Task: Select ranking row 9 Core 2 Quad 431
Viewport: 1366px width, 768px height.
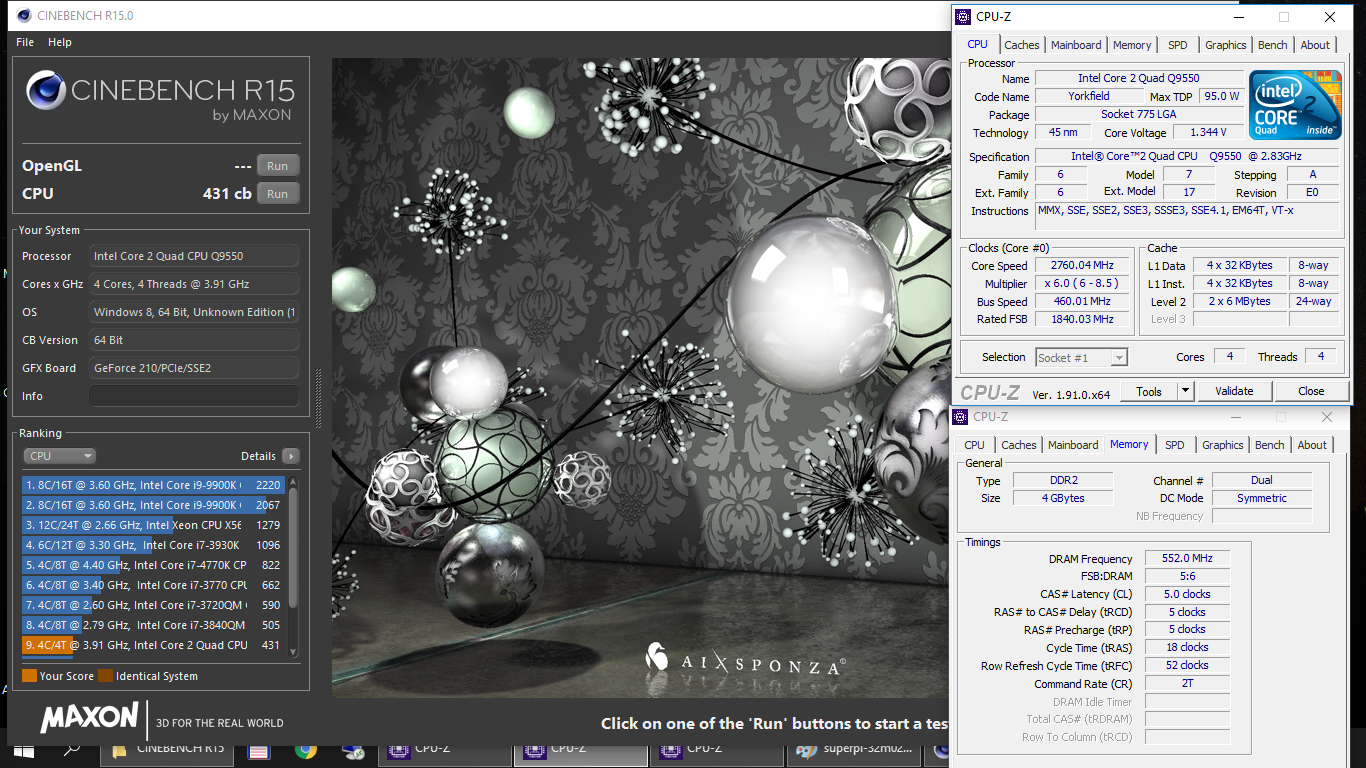Action: (x=153, y=645)
